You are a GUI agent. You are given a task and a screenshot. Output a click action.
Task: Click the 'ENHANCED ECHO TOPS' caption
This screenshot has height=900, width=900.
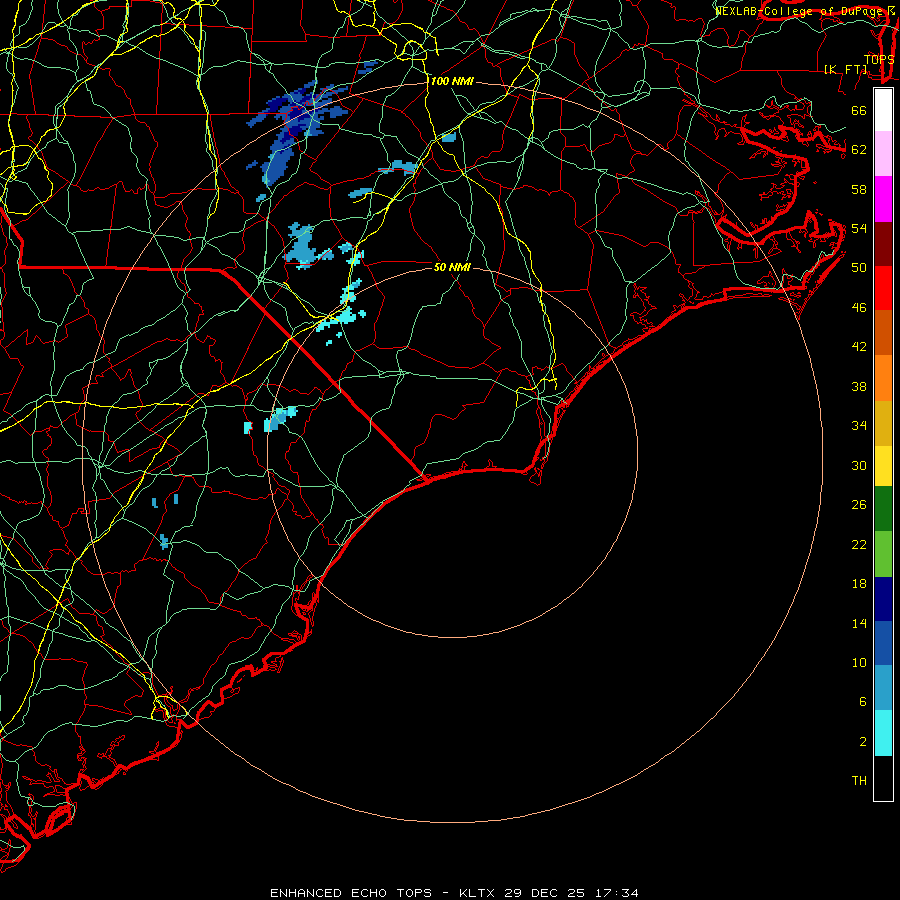point(351,893)
